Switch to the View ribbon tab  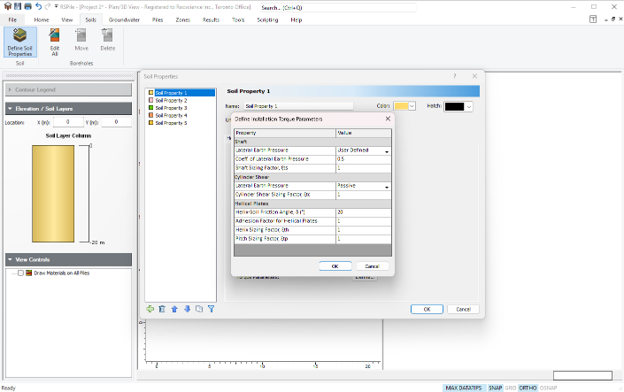pyautogui.click(x=67, y=20)
